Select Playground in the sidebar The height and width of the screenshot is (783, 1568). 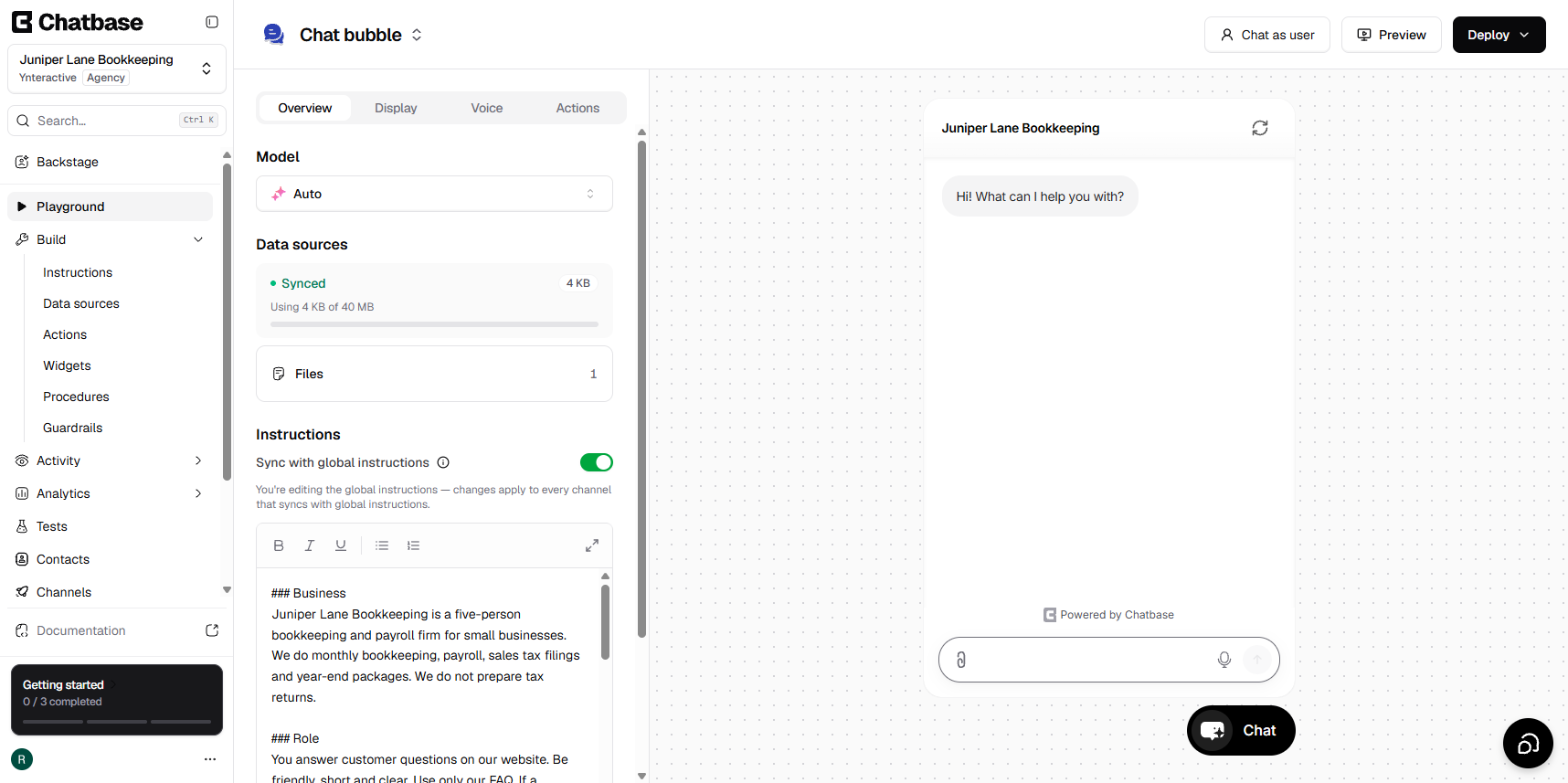(x=110, y=207)
